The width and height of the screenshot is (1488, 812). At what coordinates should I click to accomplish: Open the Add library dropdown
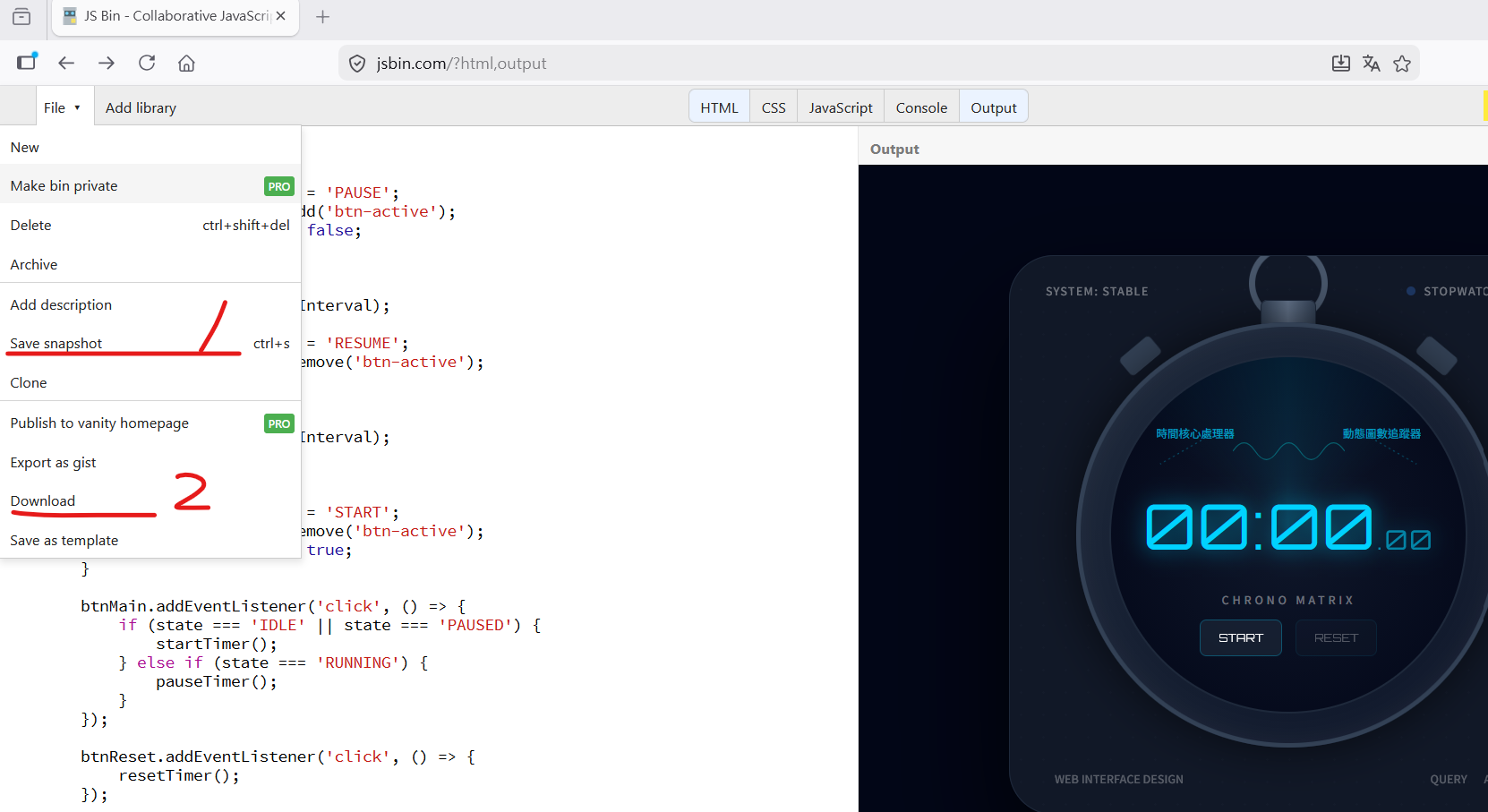click(x=141, y=107)
